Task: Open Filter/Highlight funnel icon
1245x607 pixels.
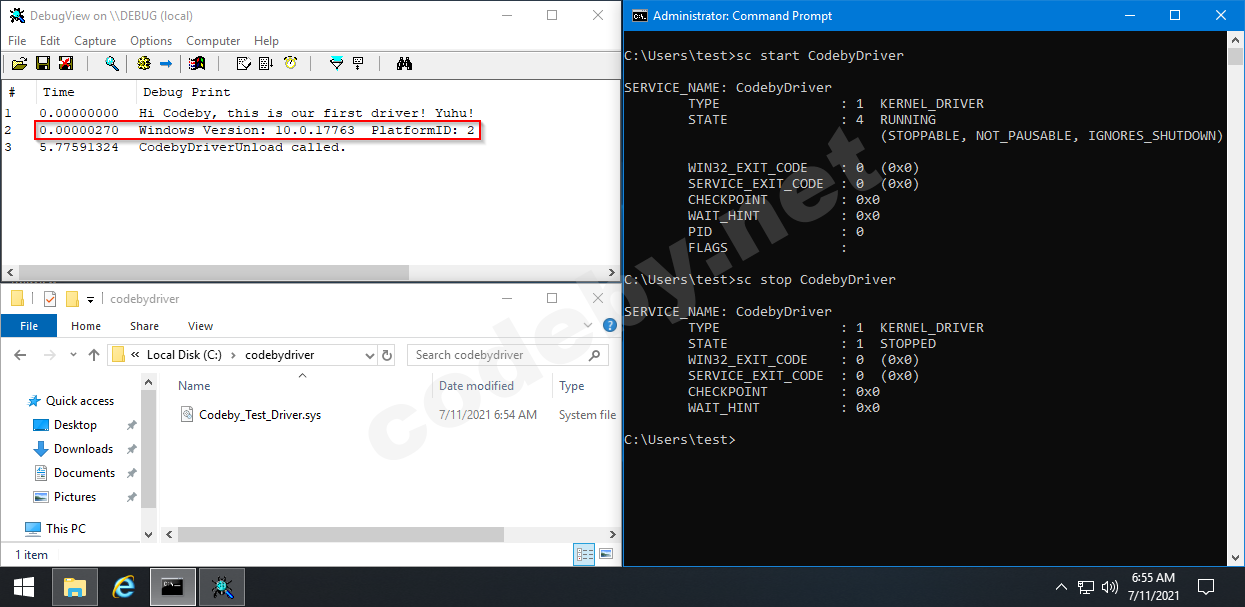Action: pyautogui.click(x=336, y=63)
